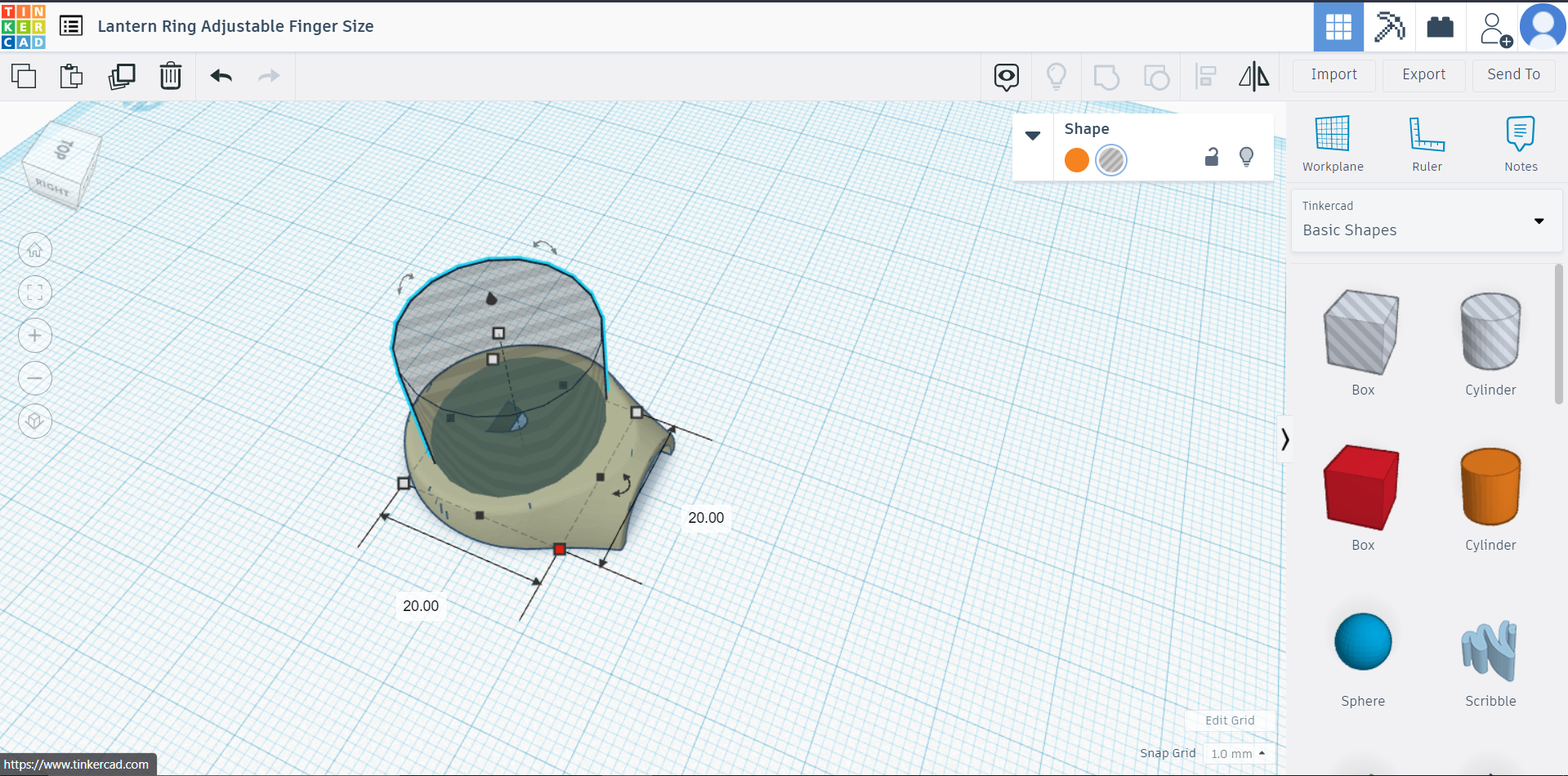Image resolution: width=1568 pixels, height=776 pixels.
Task: Click the Export button
Action: pyautogui.click(x=1423, y=74)
